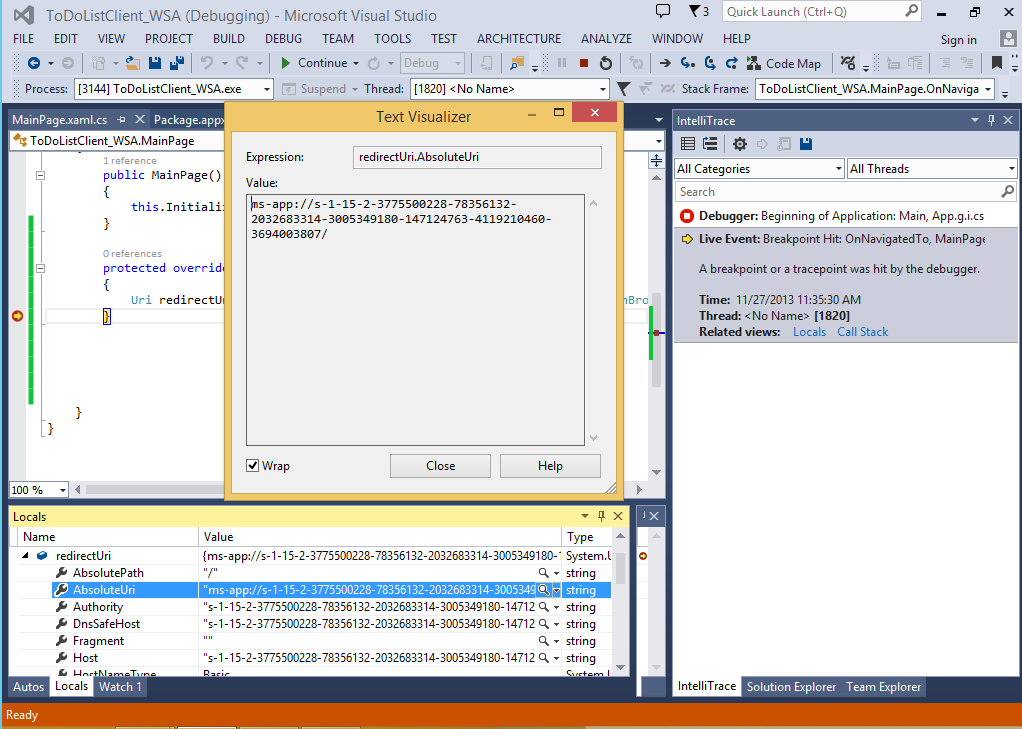Click the breakpoint marker in editor margin

point(17,316)
